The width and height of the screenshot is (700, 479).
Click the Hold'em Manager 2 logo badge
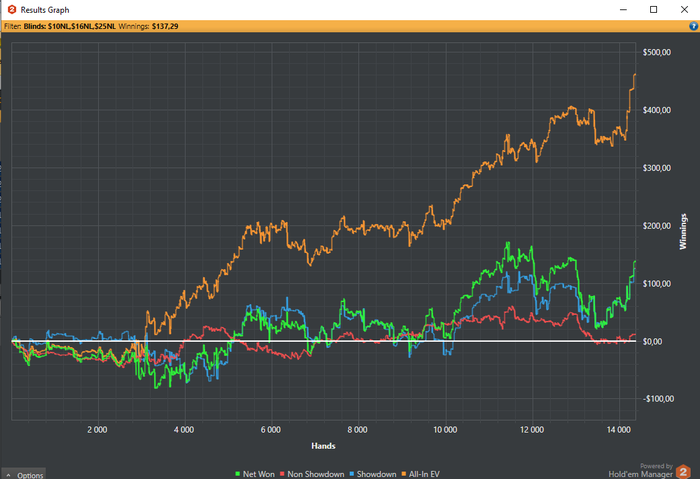click(x=683, y=472)
